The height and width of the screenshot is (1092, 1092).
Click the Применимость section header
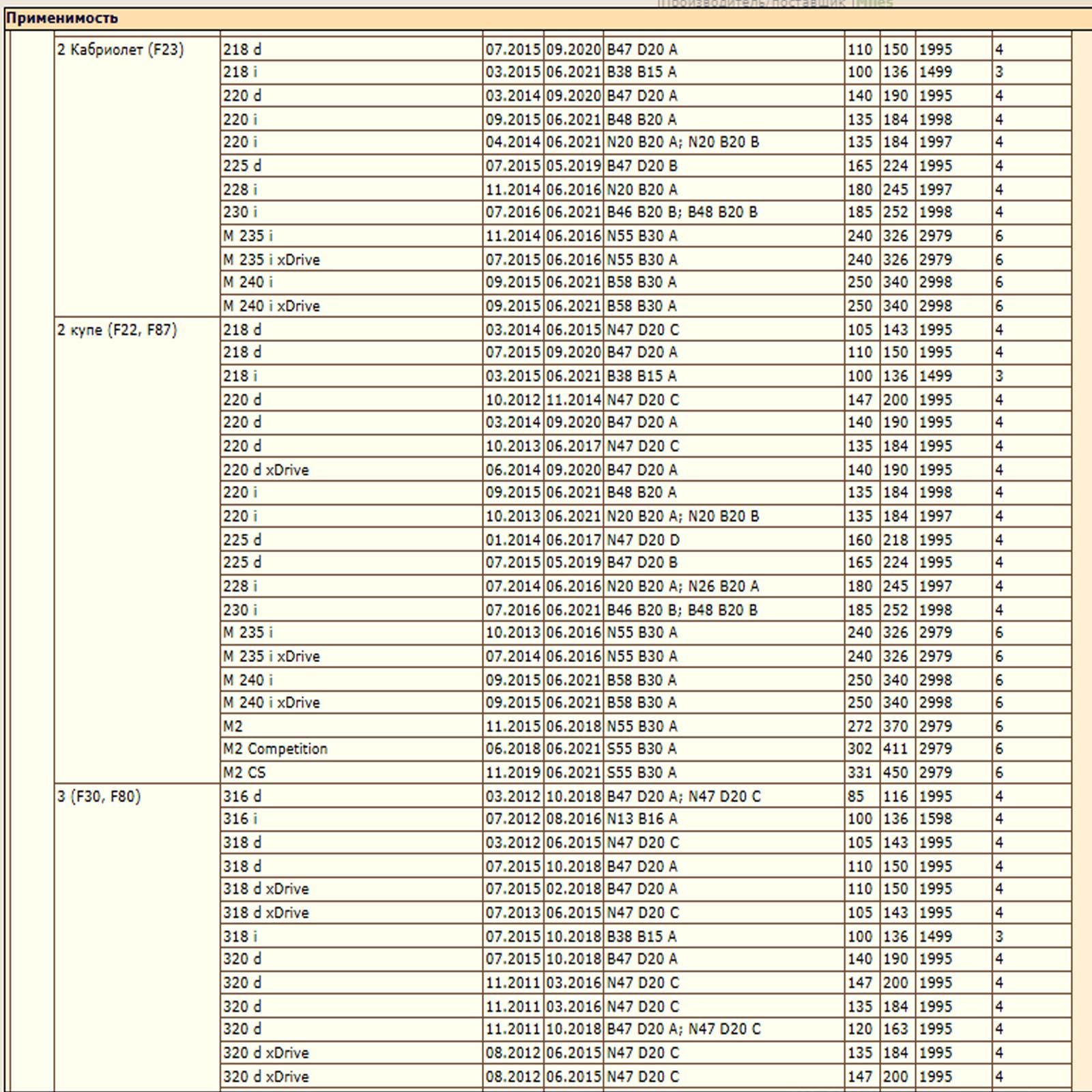(x=61, y=18)
